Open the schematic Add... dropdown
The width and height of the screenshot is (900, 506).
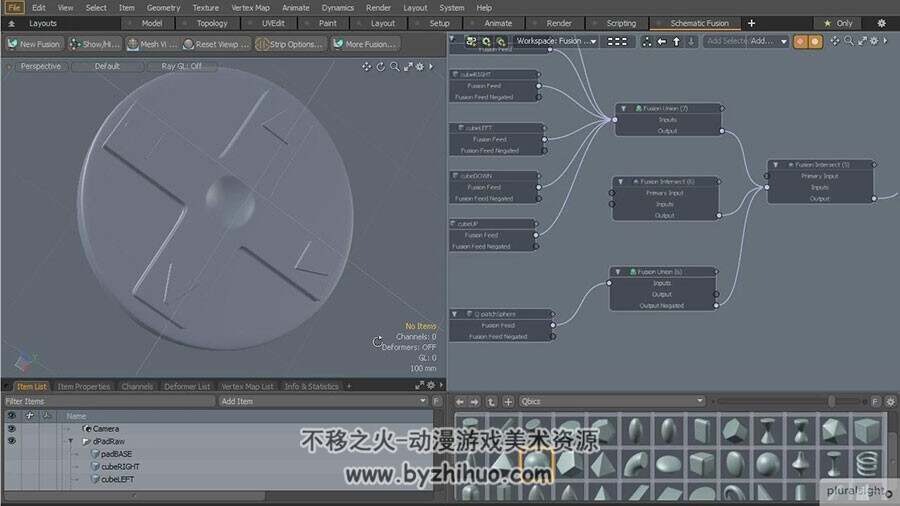point(768,41)
